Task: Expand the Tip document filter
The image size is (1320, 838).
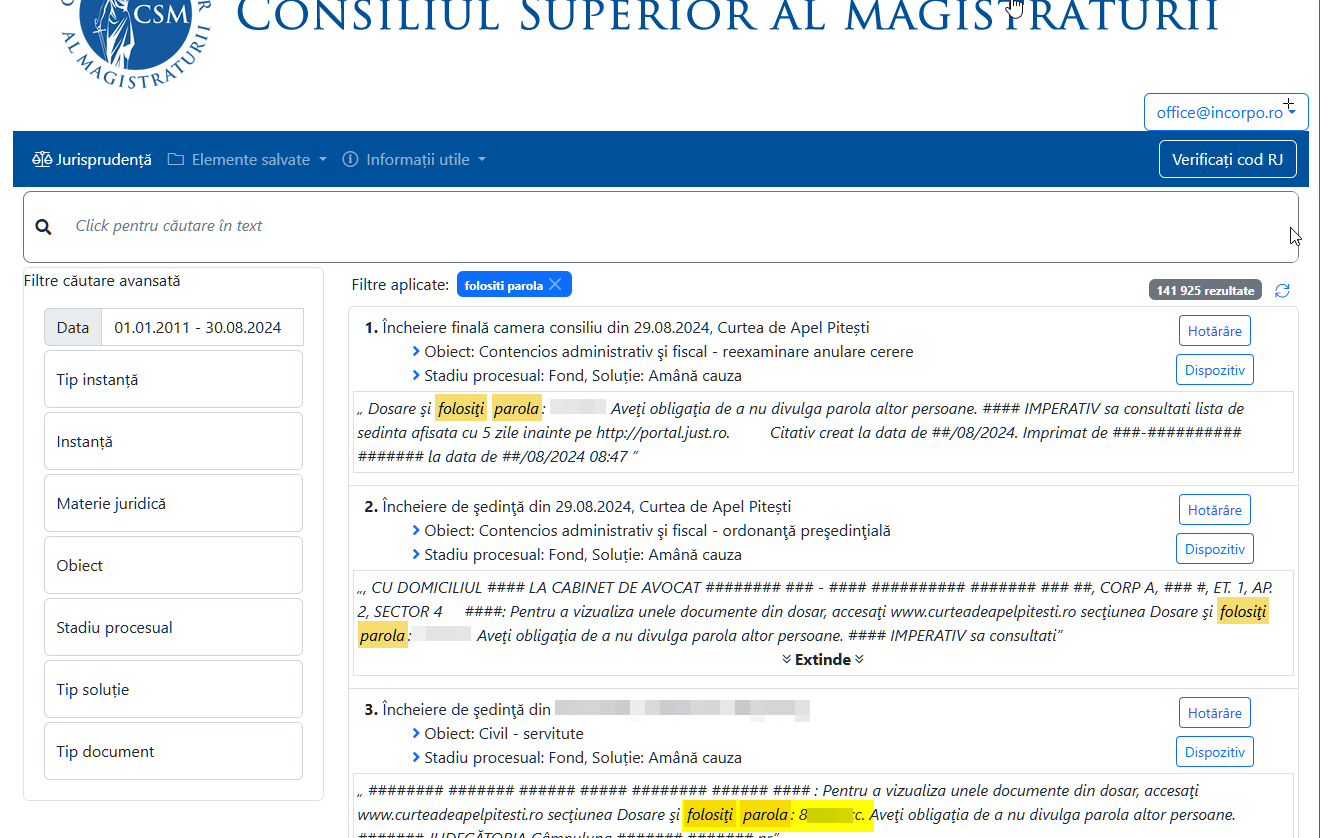Action: click(173, 752)
